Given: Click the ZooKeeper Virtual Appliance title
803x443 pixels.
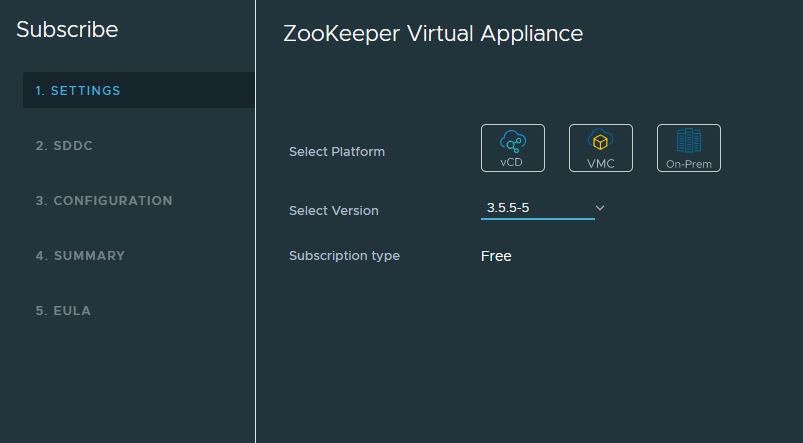Looking at the screenshot, I should coord(433,33).
